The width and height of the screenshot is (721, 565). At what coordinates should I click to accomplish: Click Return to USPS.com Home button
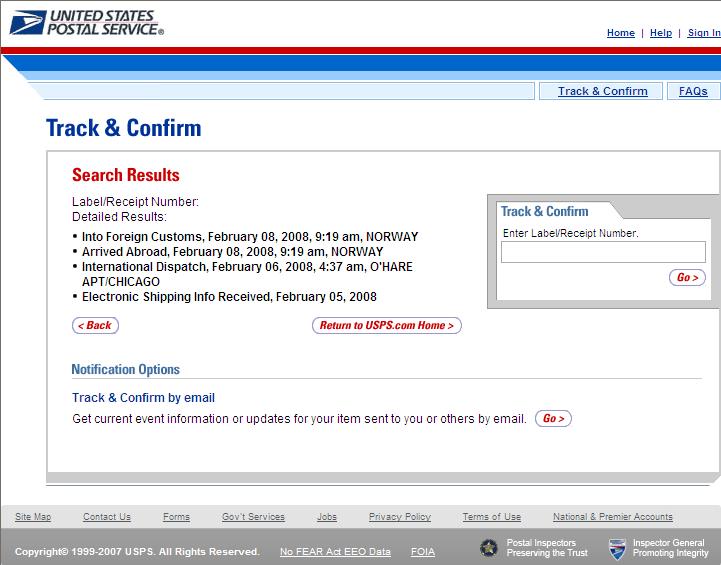[x=387, y=325]
